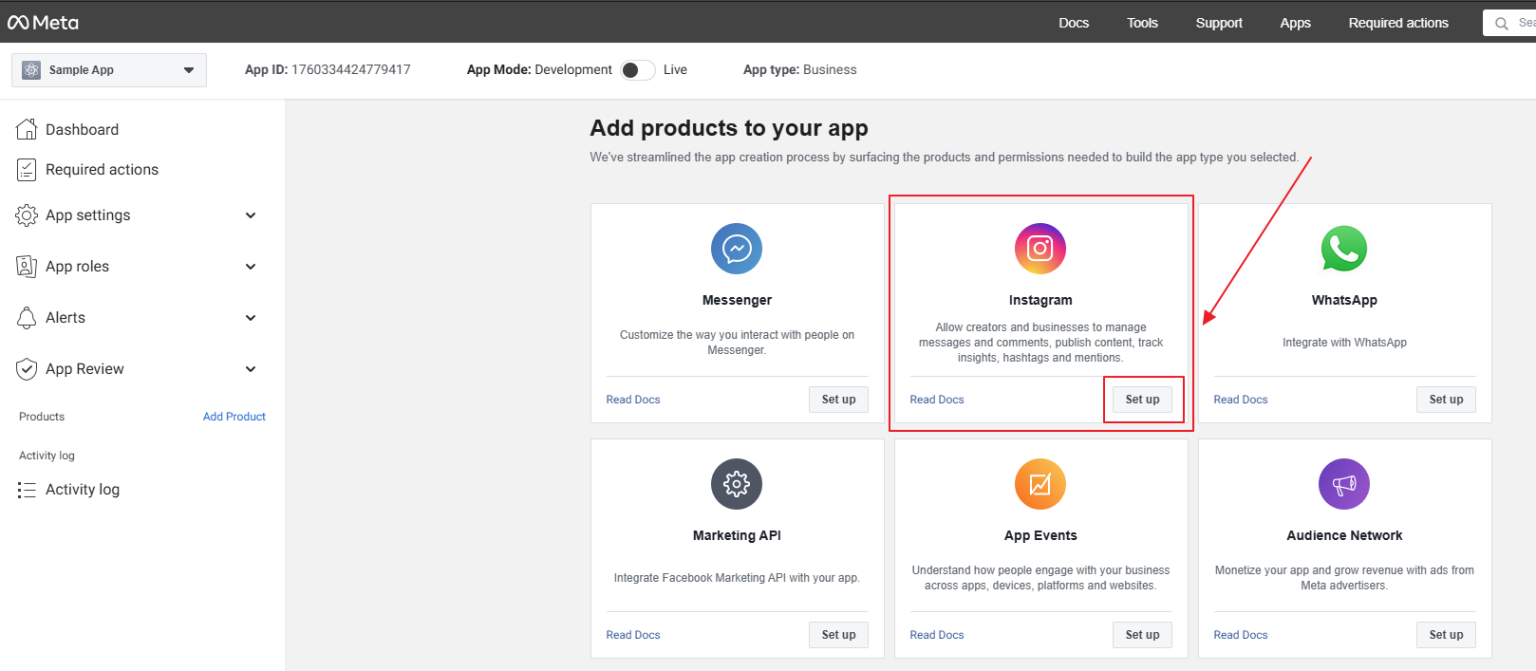
Task: Select the WhatsApp product icon
Action: pyautogui.click(x=1344, y=248)
